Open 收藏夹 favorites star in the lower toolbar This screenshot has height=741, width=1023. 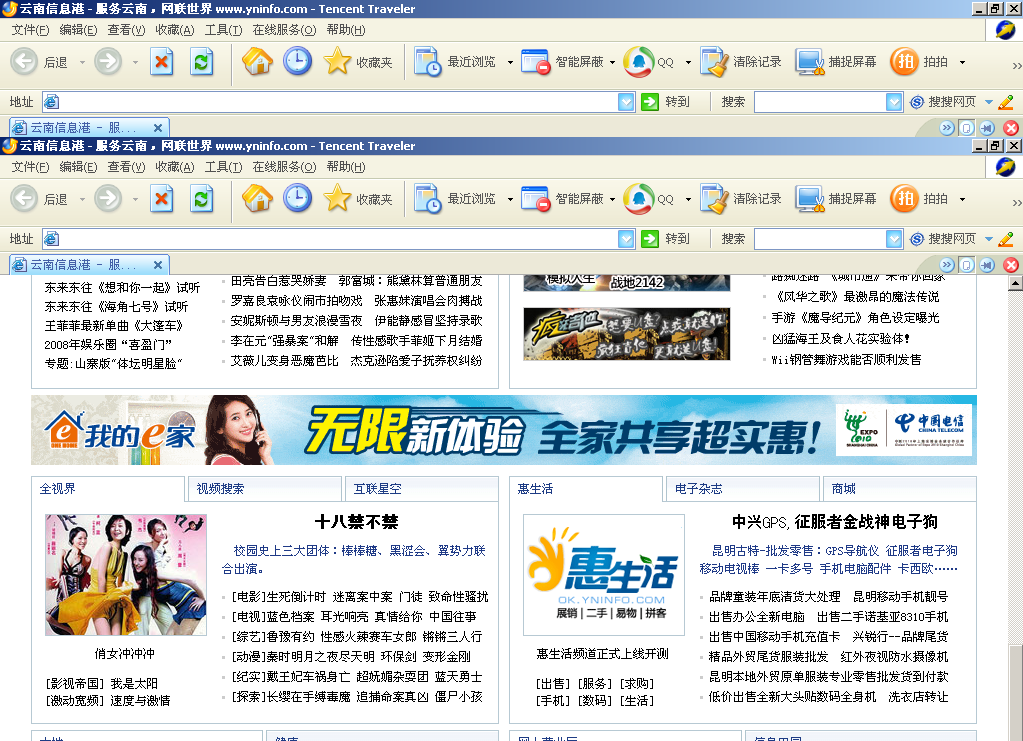(x=338, y=199)
